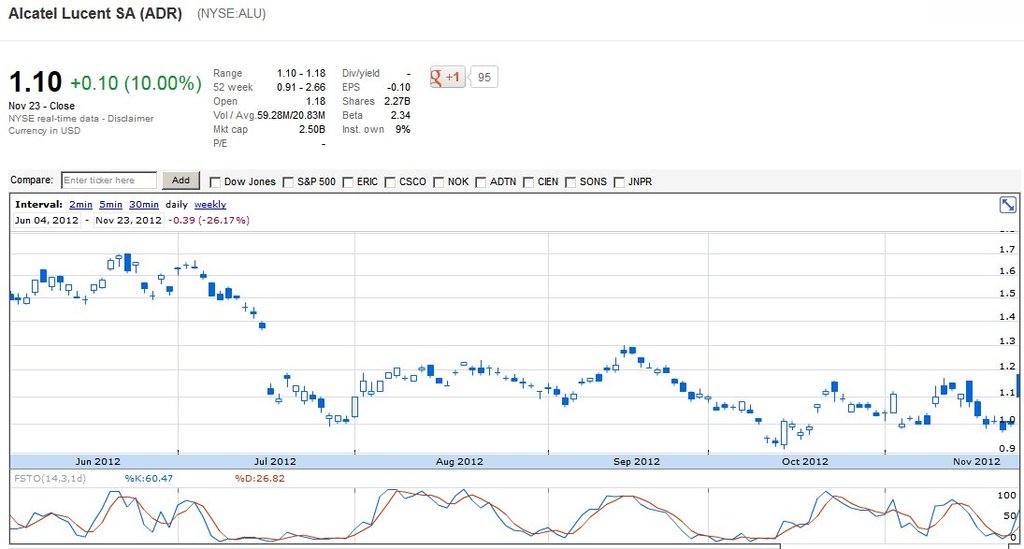This screenshot has height=549, width=1024.
Task: Switch chart interval to 5min
Action: pyautogui.click(x=111, y=204)
